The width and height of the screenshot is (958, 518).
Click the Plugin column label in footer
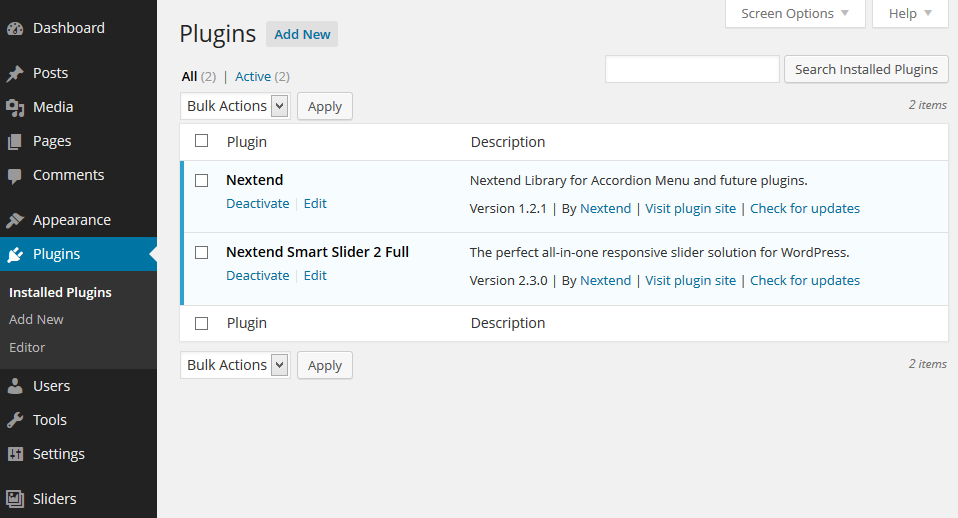[247, 323]
